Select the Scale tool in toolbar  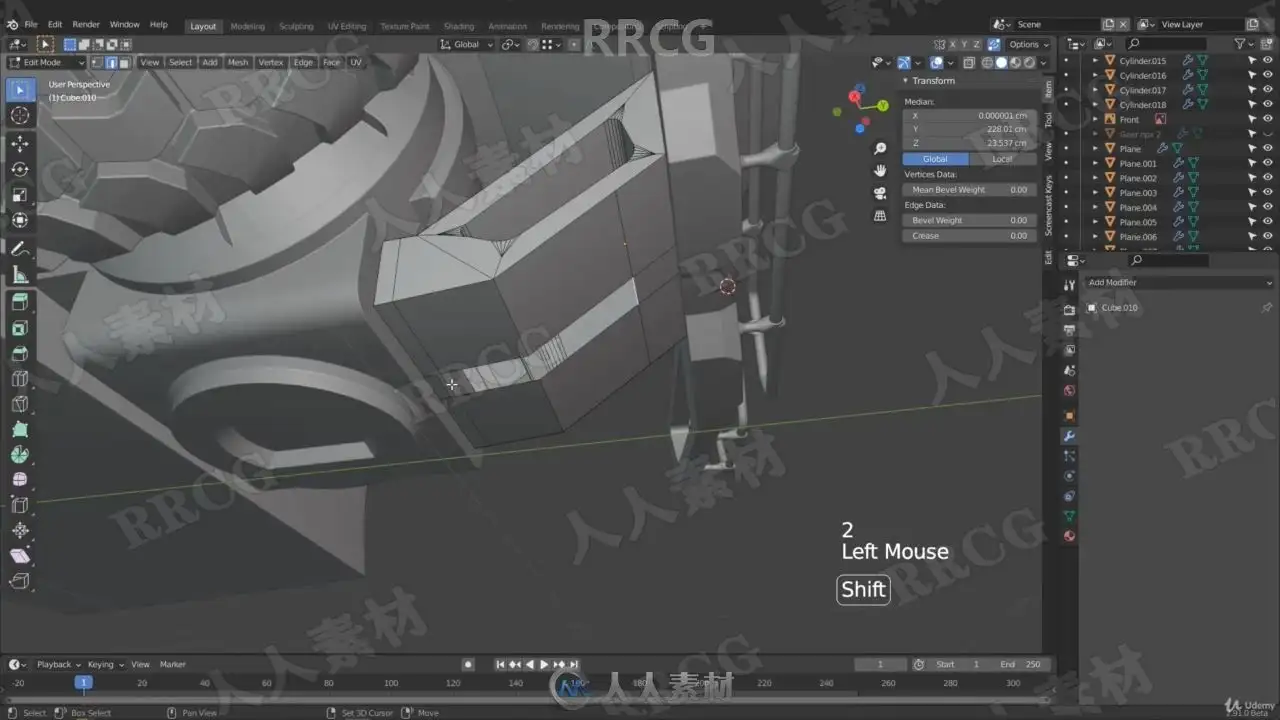coord(19,195)
